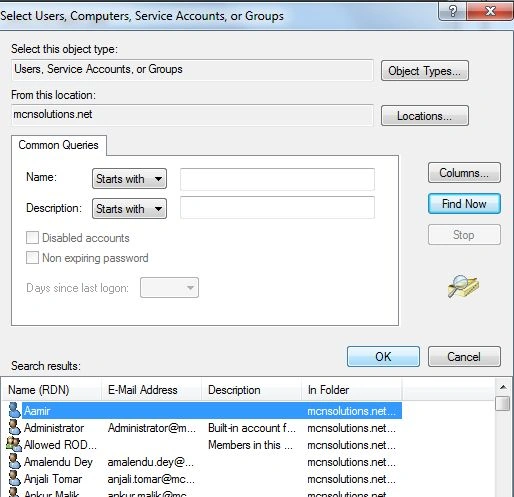Click the search results scrollbar thumb
This screenshot has height=497, width=514.
503,403
